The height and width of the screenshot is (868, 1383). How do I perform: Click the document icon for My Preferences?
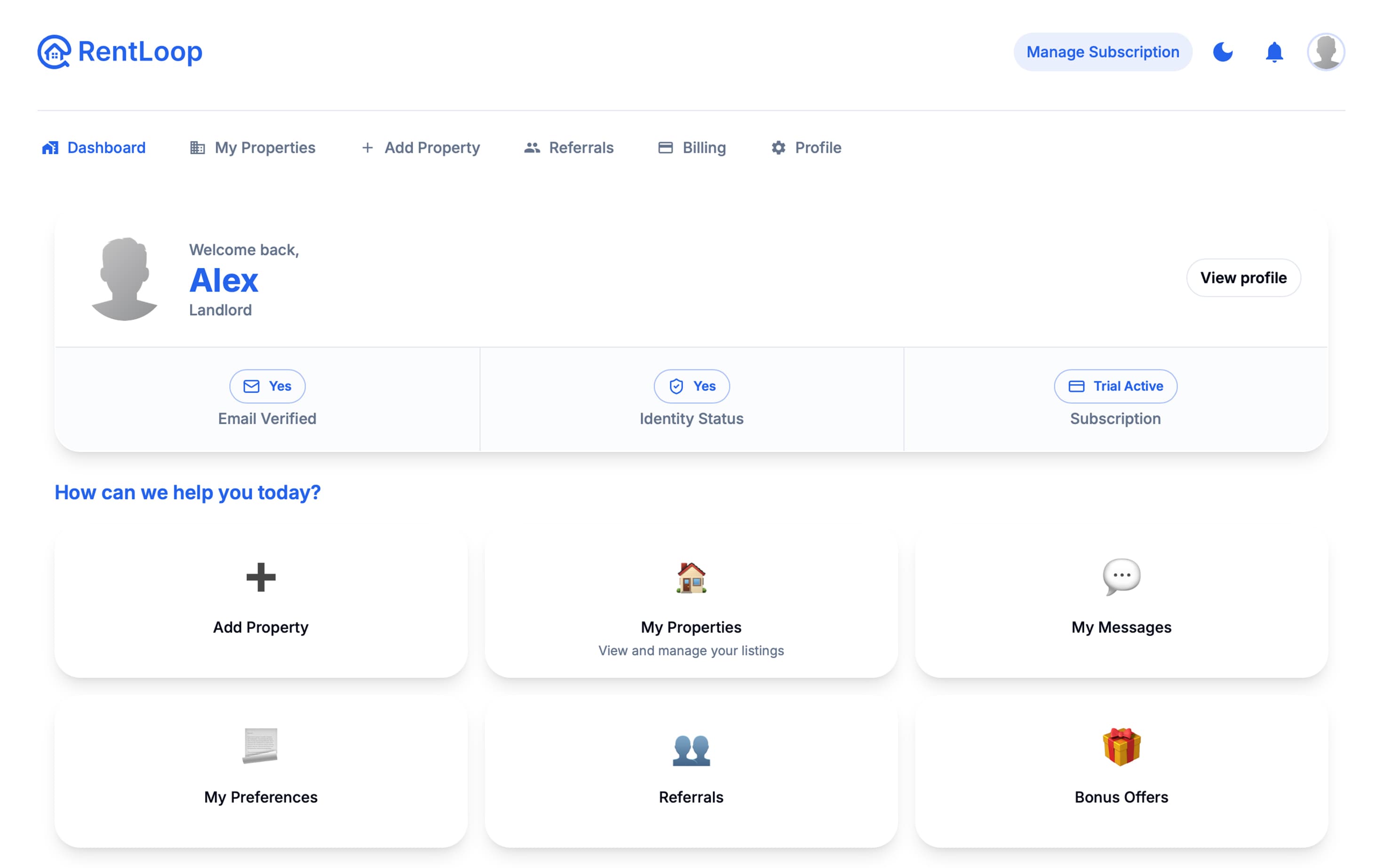coord(260,748)
